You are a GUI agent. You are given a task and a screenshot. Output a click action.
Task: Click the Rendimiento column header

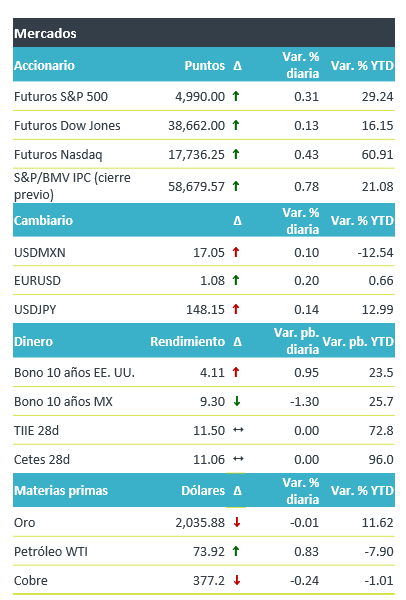[x=188, y=341]
